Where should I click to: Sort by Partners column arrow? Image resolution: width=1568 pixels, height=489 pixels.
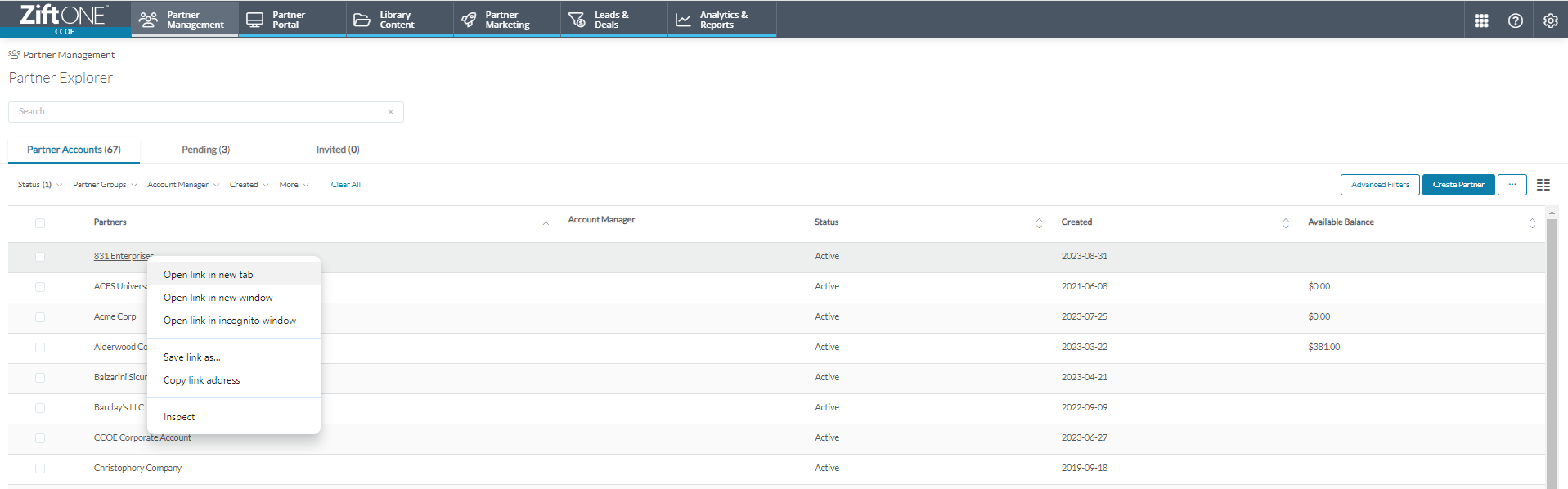point(546,223)
